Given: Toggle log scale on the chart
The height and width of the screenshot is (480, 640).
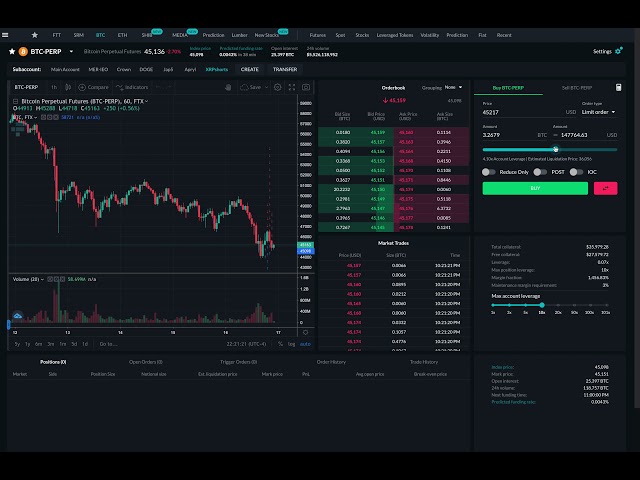Looking at the screenshot, I should click(x=291, y=344).
